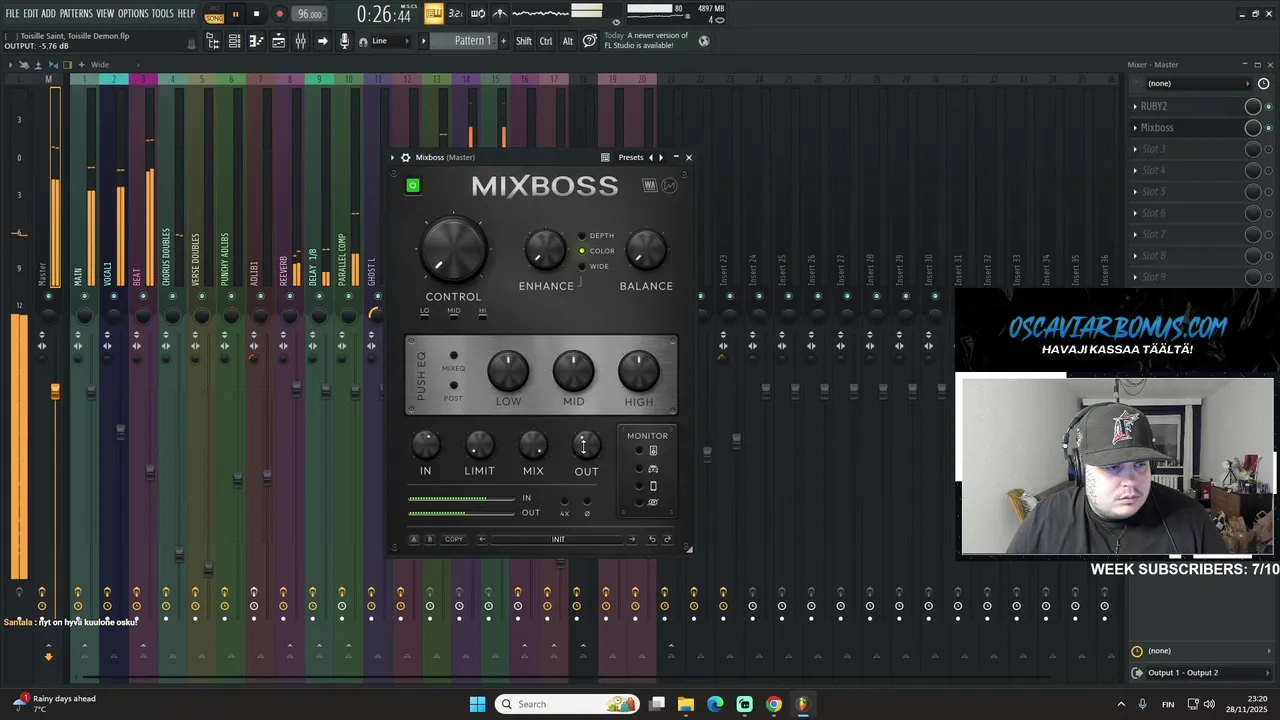Click the redo arrow in Mixboss footer
Screen dimensions: 1280x720
tap(667, 539)
